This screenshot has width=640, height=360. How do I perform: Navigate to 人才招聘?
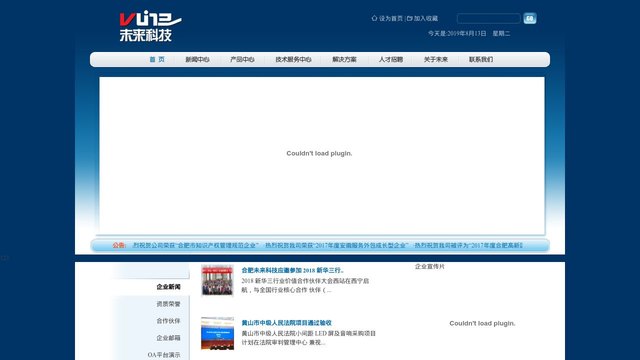(391, 59)
